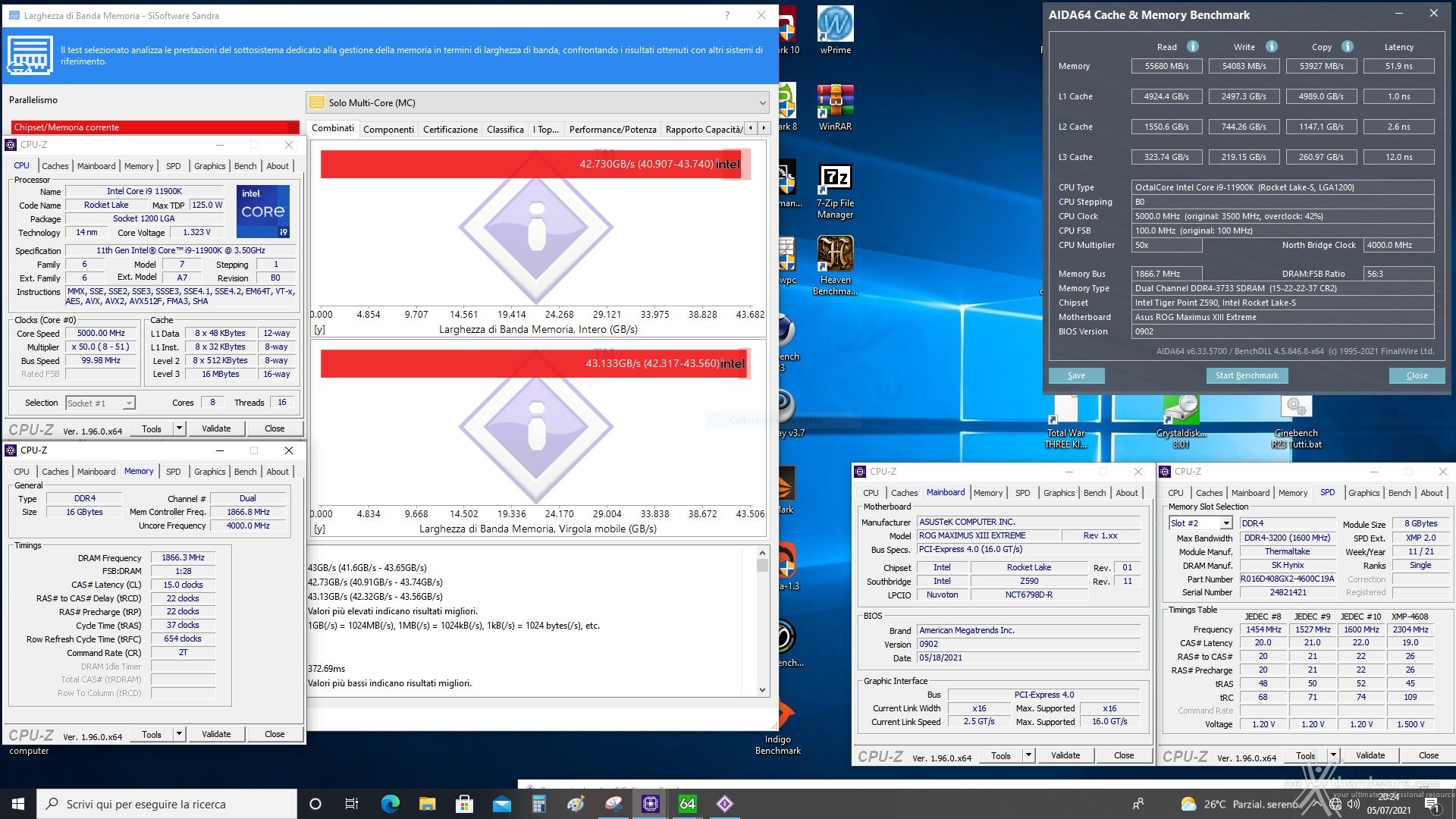The image size is (1456, 819).
Task: Click Memory Read value 55680 MB/s
Action: 1166,66
